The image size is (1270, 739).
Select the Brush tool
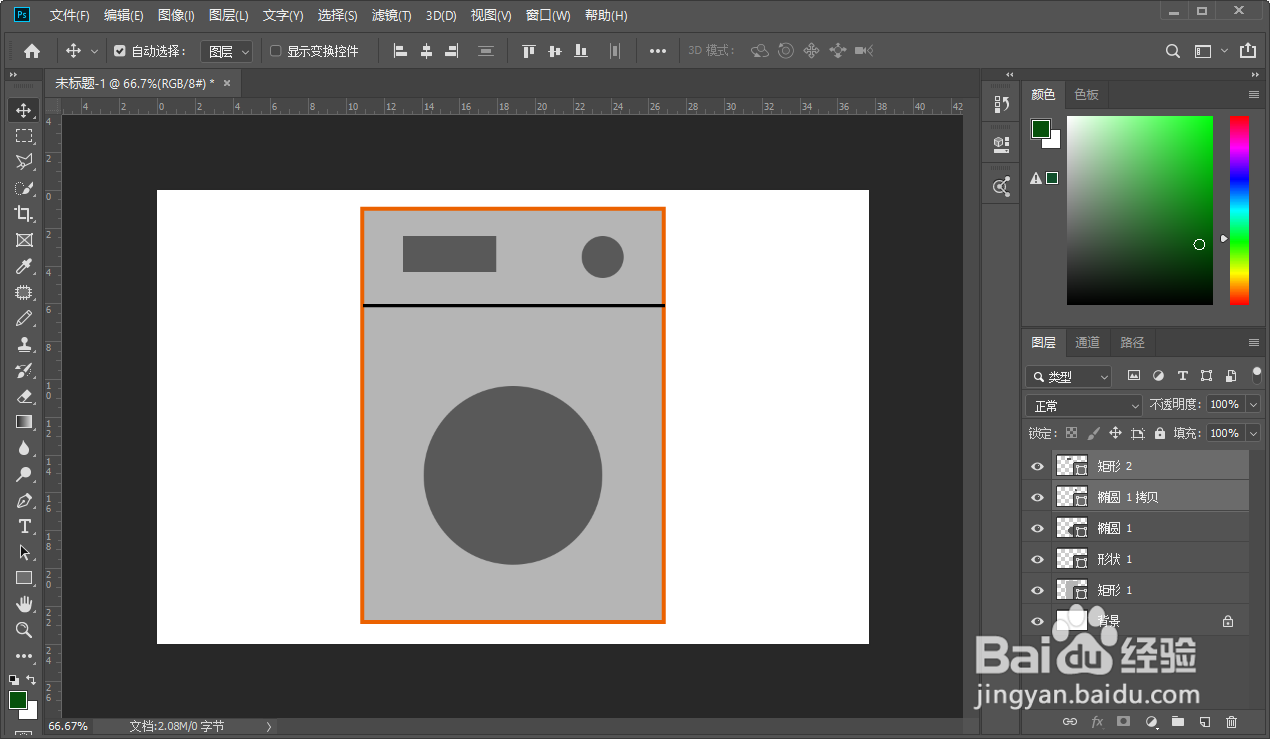pyautogui.click(x=24, y=318)
